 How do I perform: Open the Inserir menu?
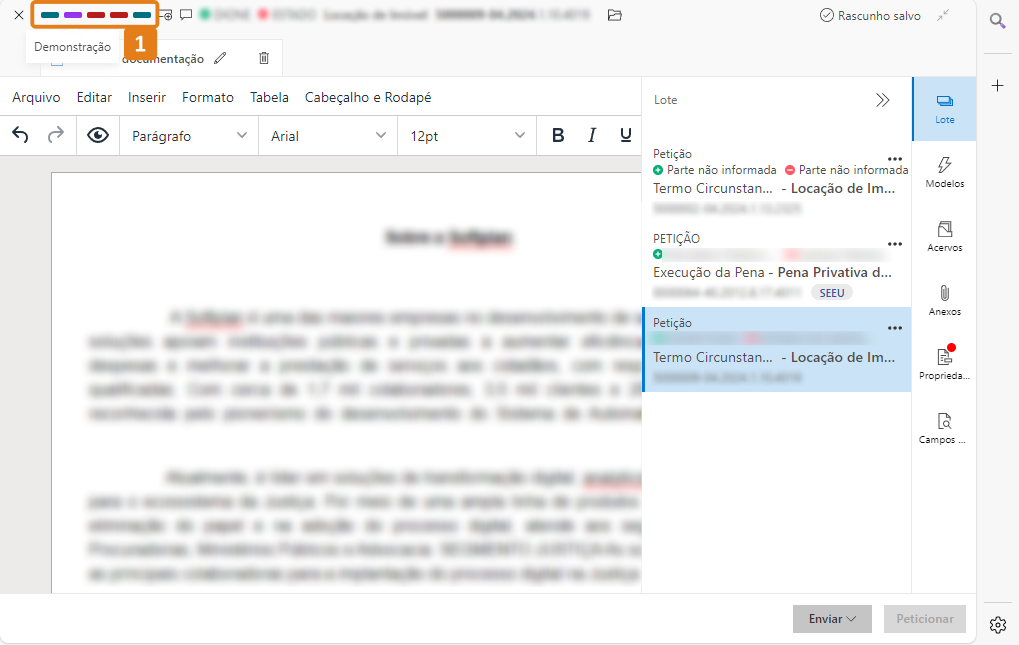[x=147, y=97]
